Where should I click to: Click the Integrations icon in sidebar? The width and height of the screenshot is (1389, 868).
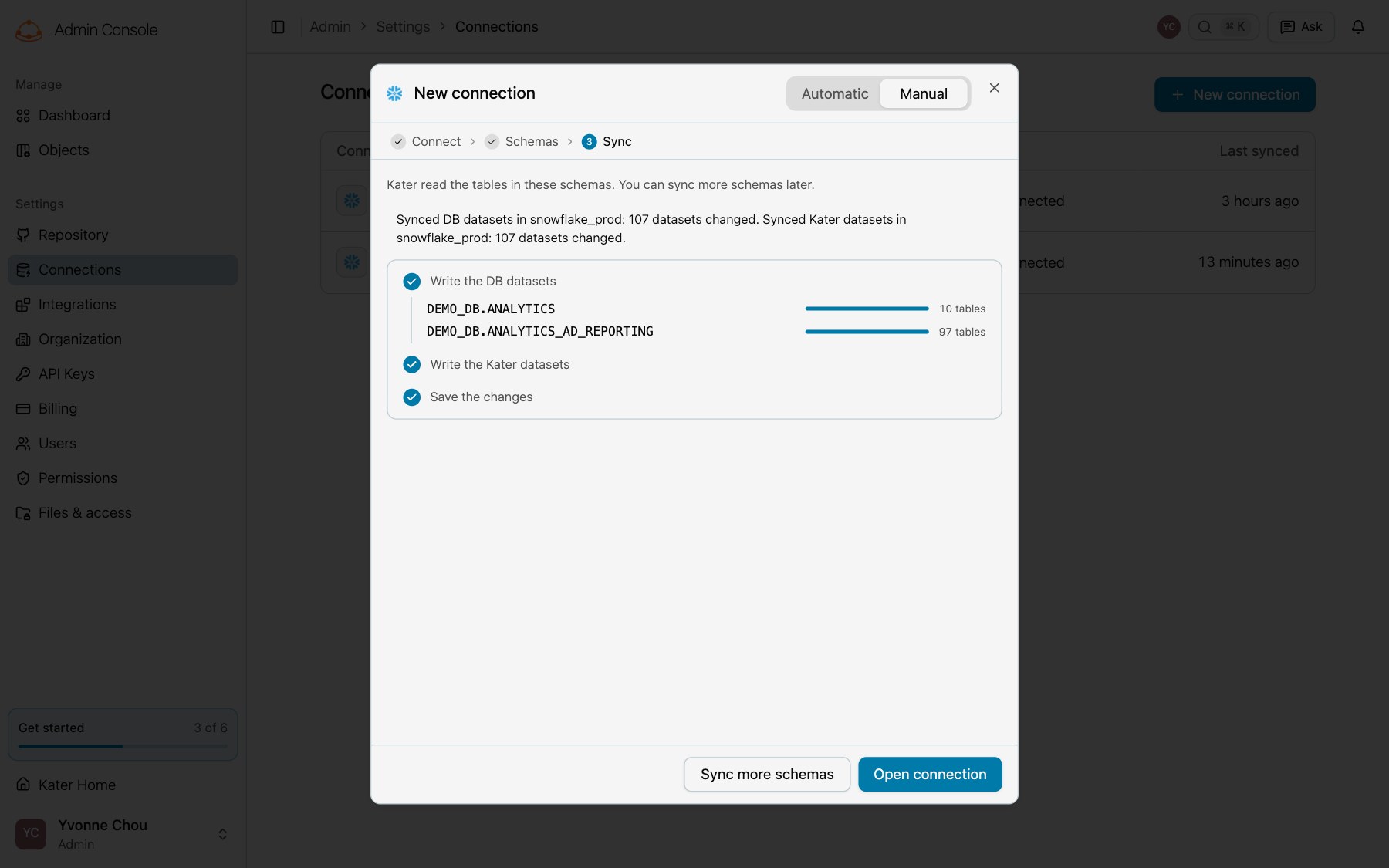click(23, 305)
